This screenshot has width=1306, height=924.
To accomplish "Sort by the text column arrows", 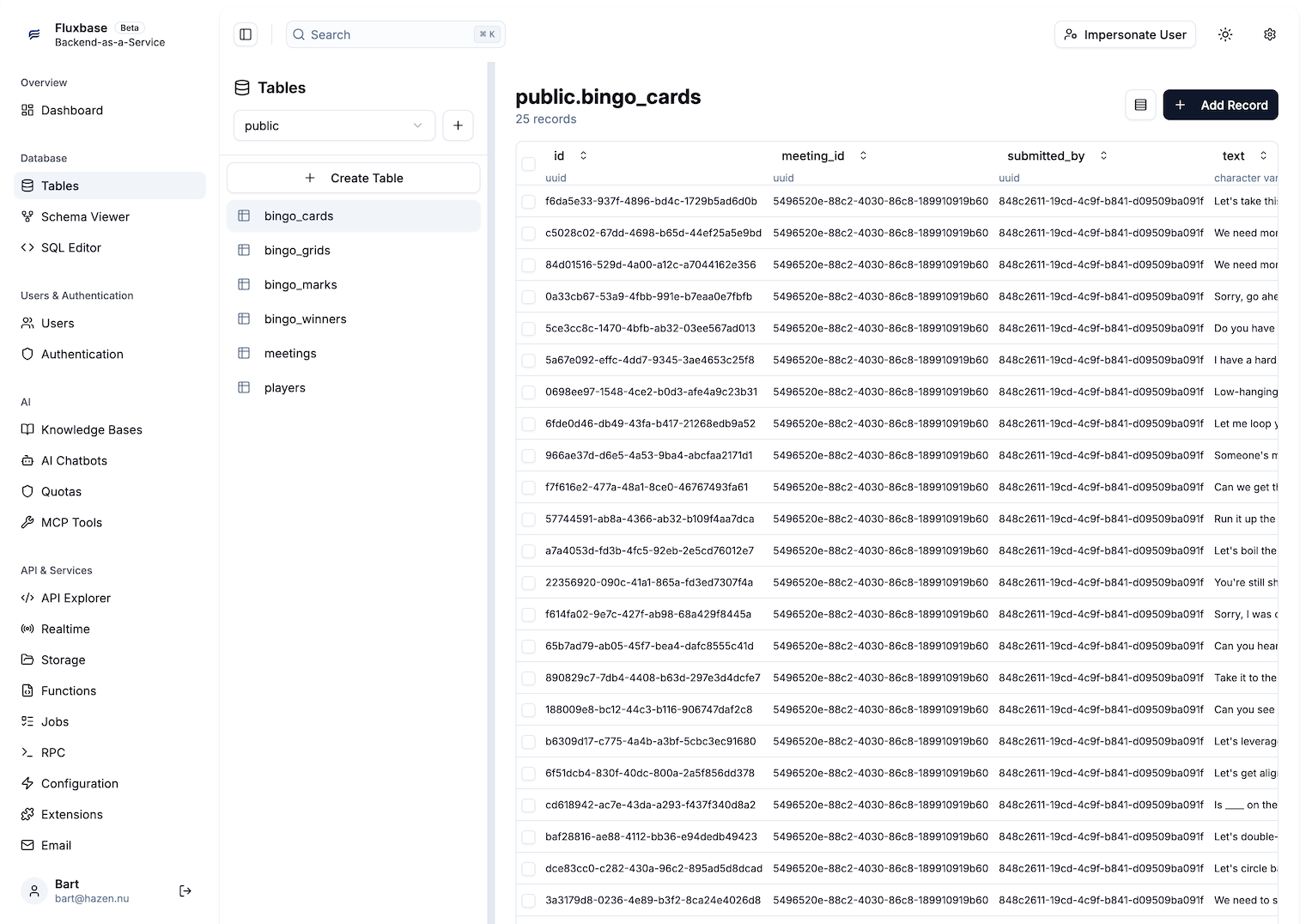I will click(x=1263, y=155).
